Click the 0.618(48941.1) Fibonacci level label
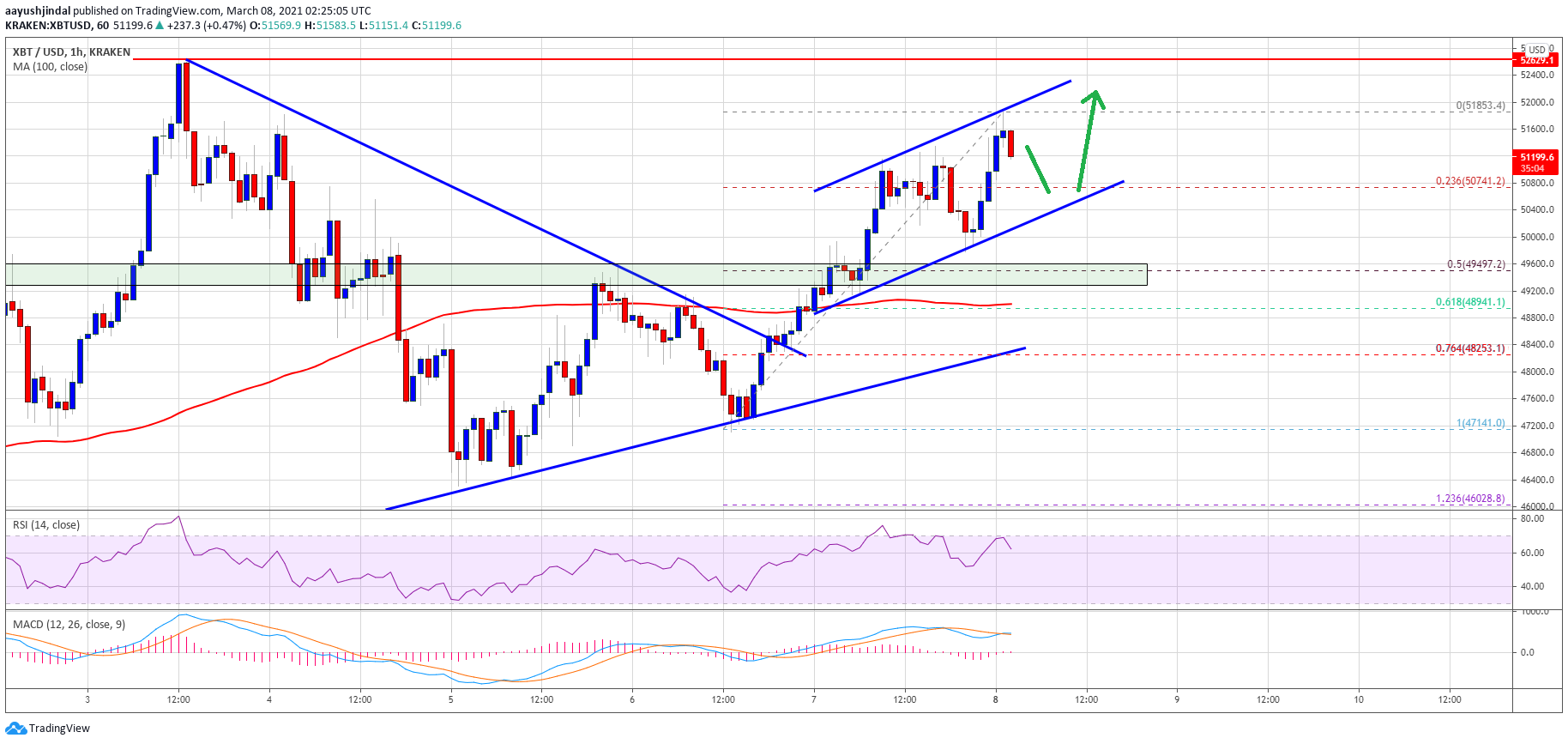The width and height of the screenshot is (1568, 744). click(1469, 302)
